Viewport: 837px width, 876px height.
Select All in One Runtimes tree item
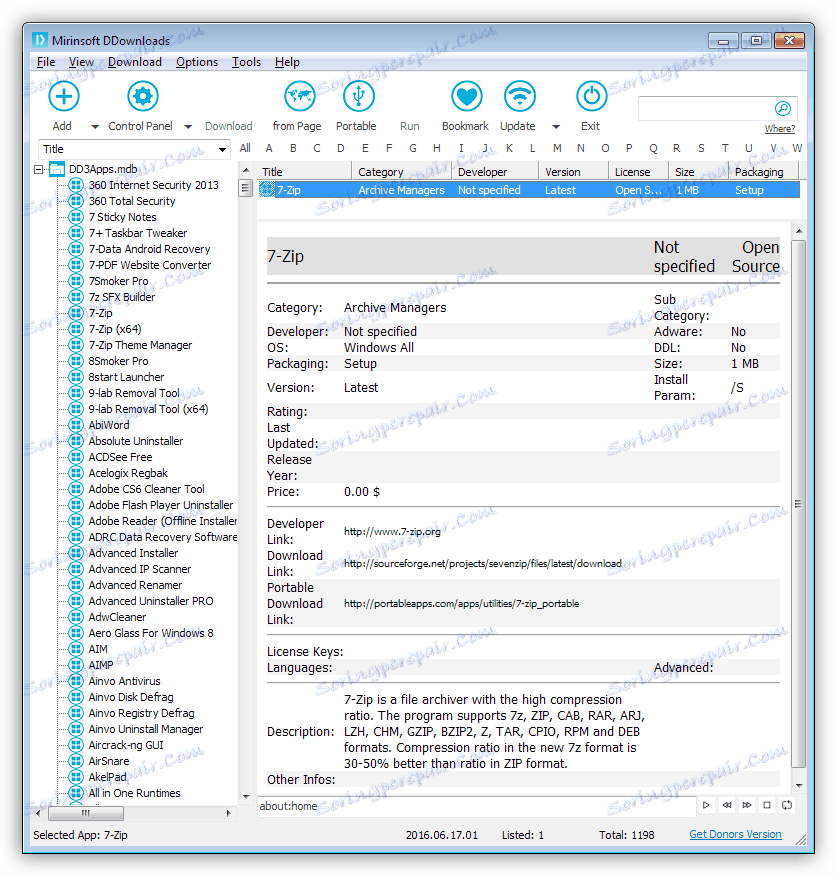click(x=134, y=793)
